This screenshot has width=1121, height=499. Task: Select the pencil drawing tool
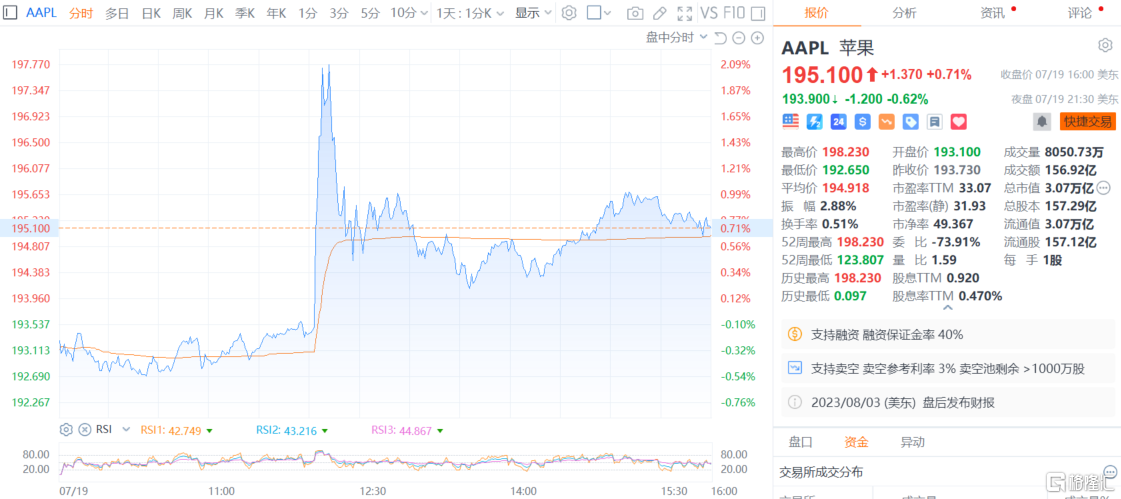(x=660, y=13)
